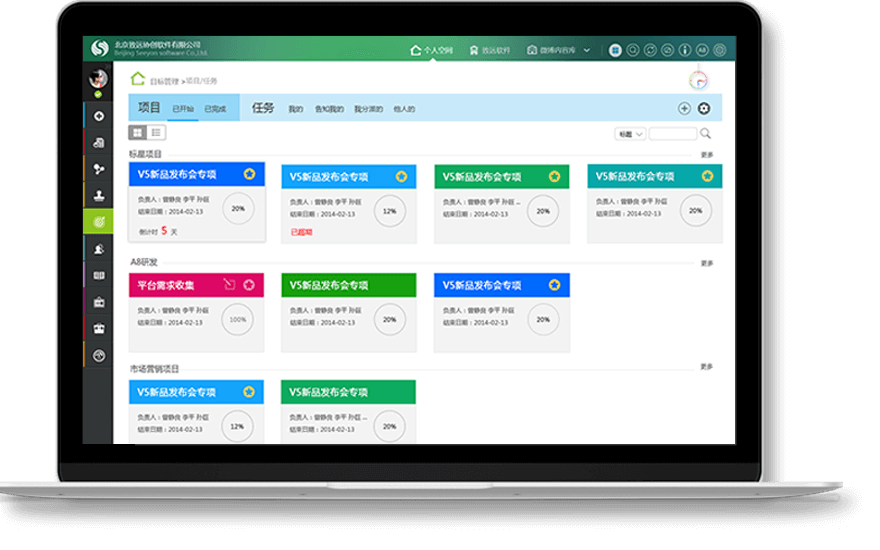Click the user avatar at sidebar top
Screen dimensions: 880x550
point(98,79)
